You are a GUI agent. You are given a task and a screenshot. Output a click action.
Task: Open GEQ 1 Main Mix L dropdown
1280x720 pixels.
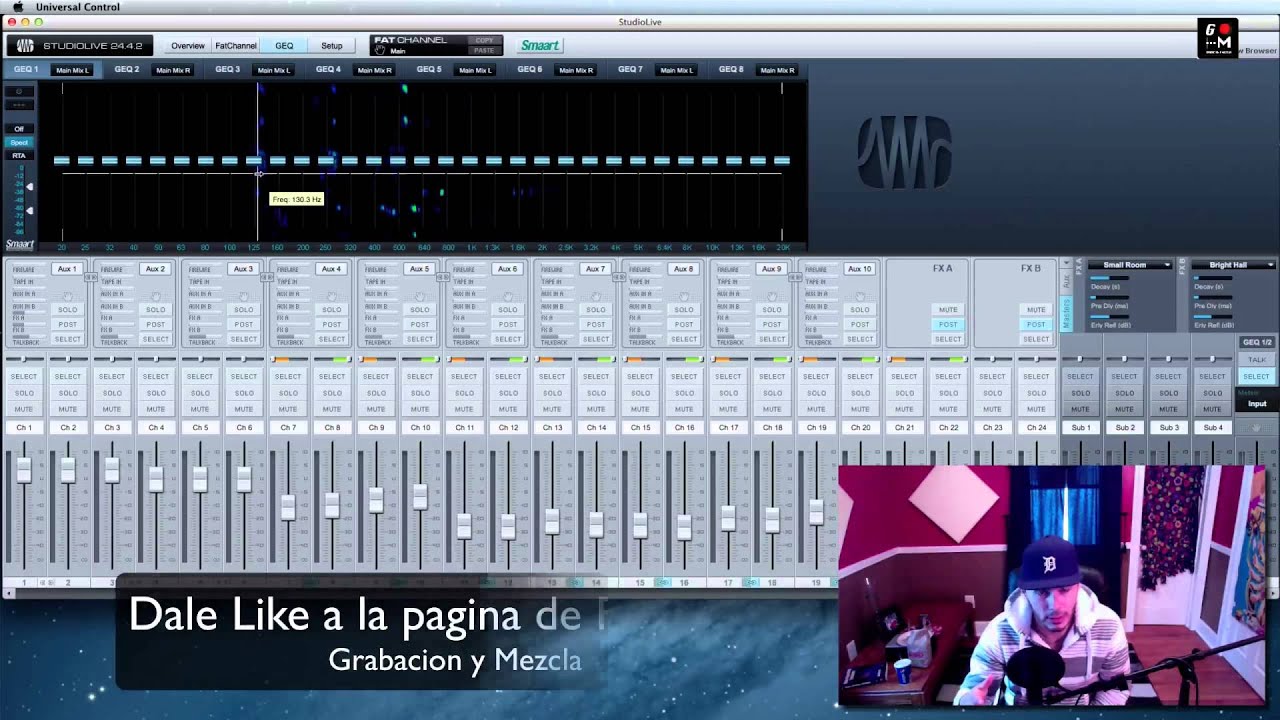point(72,70)
